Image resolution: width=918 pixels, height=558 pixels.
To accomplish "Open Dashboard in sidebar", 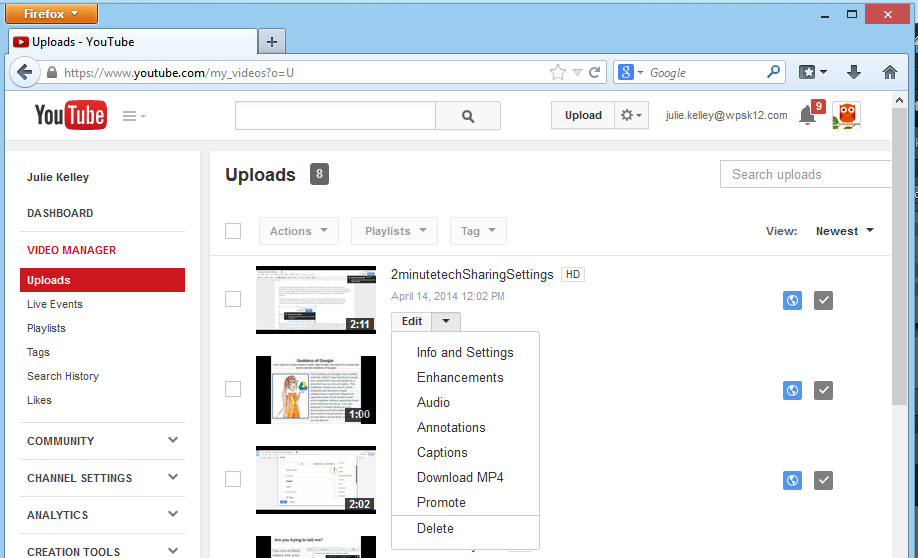I will 60,213.
